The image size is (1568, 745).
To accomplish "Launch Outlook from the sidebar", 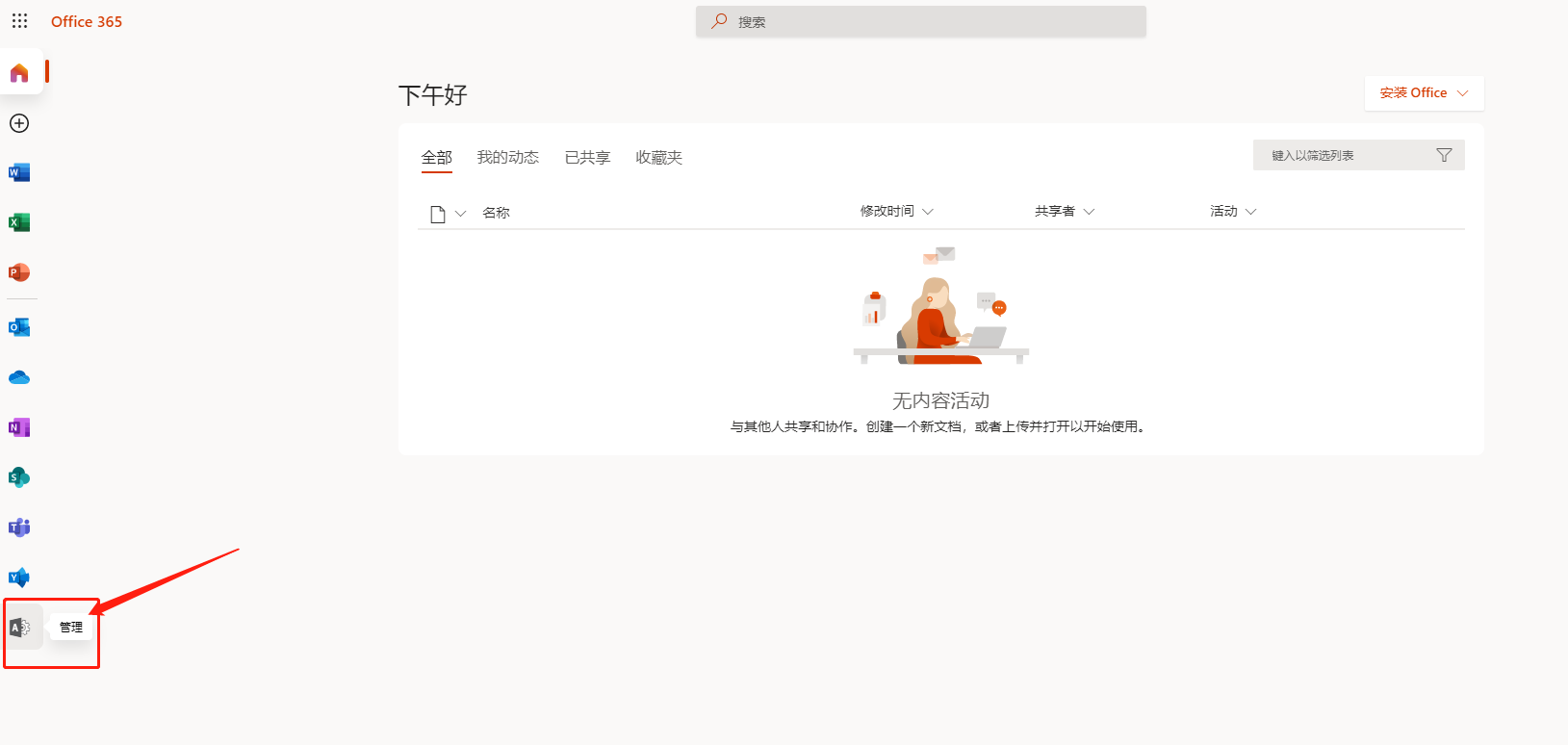I will [x=19, y=327].
